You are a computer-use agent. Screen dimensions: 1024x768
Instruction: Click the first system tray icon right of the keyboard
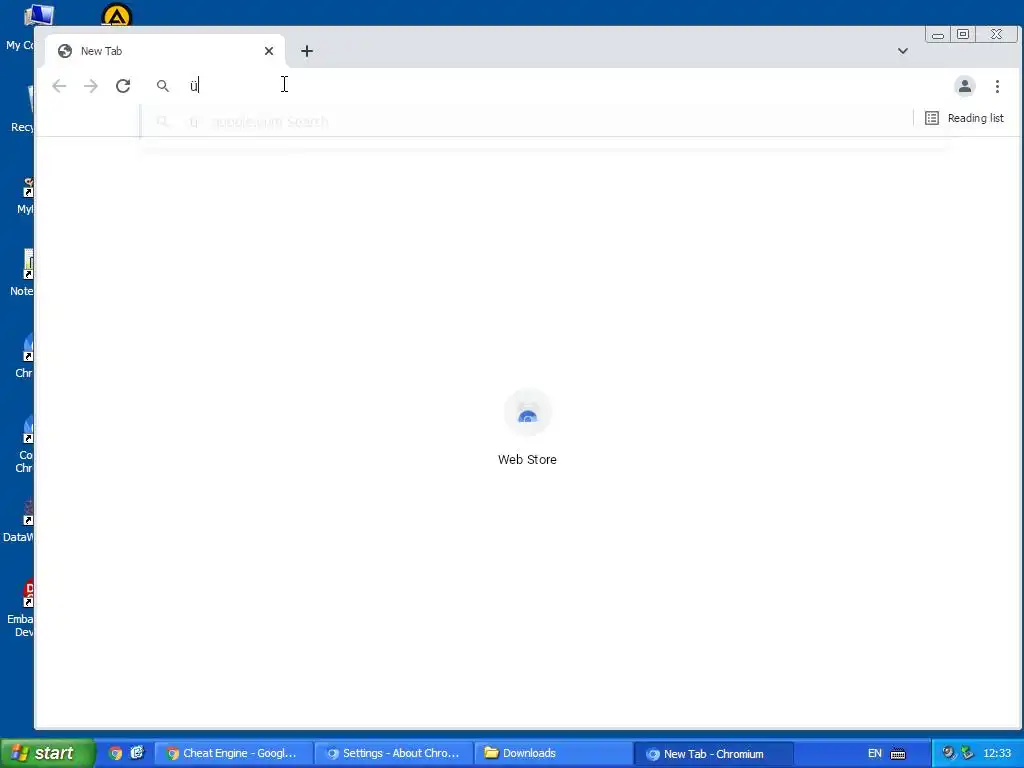coord(948,753)
